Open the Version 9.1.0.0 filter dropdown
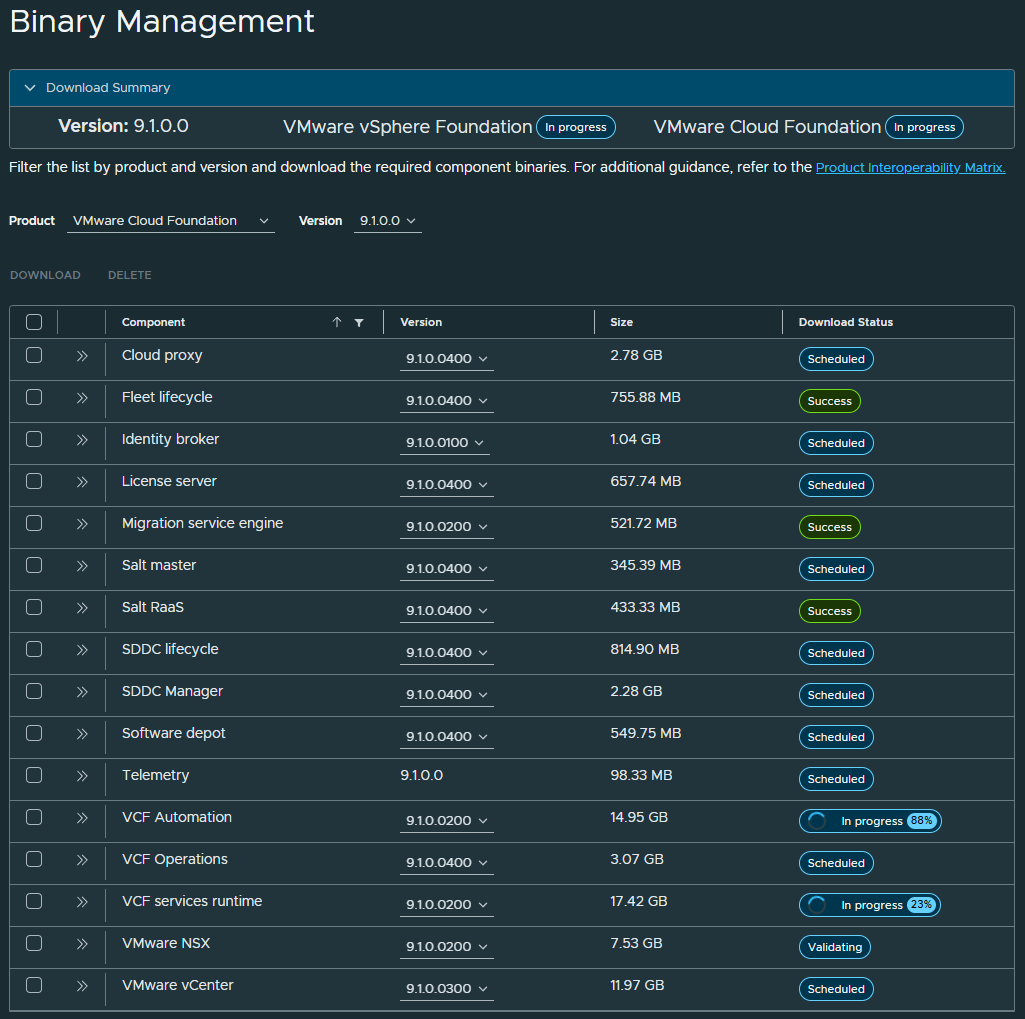This screenshot has width=1025, height=1019. 388,221
